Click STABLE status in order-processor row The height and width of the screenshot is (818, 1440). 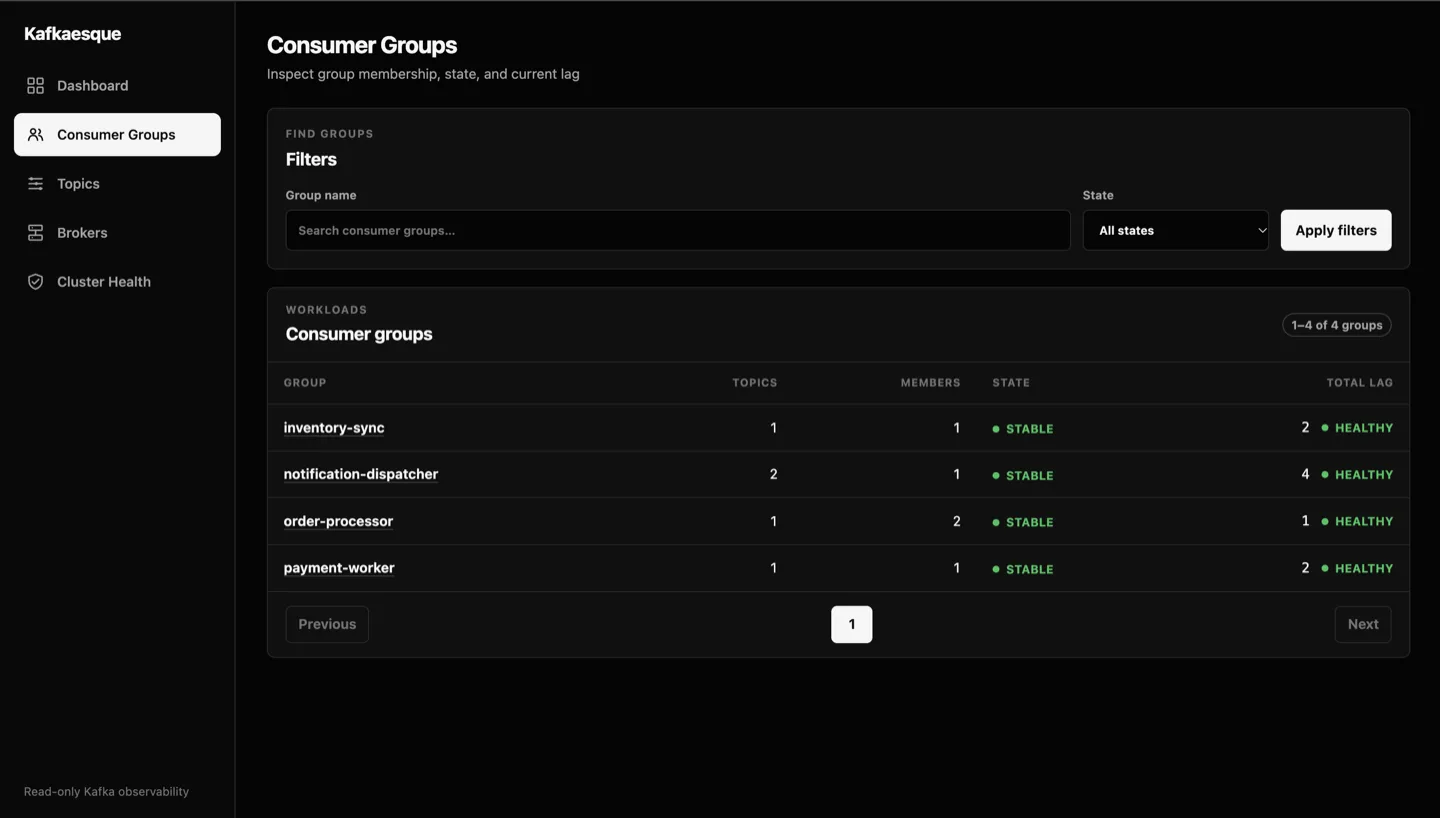click(x=1023, y=522)
